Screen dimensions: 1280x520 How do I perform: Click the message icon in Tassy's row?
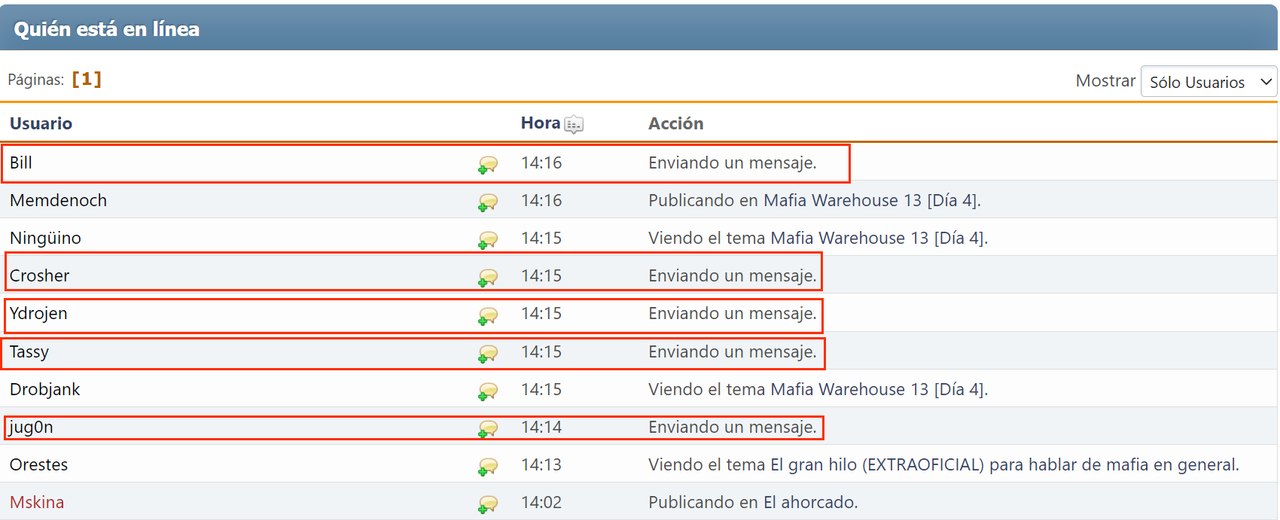(x=488, y=353)
